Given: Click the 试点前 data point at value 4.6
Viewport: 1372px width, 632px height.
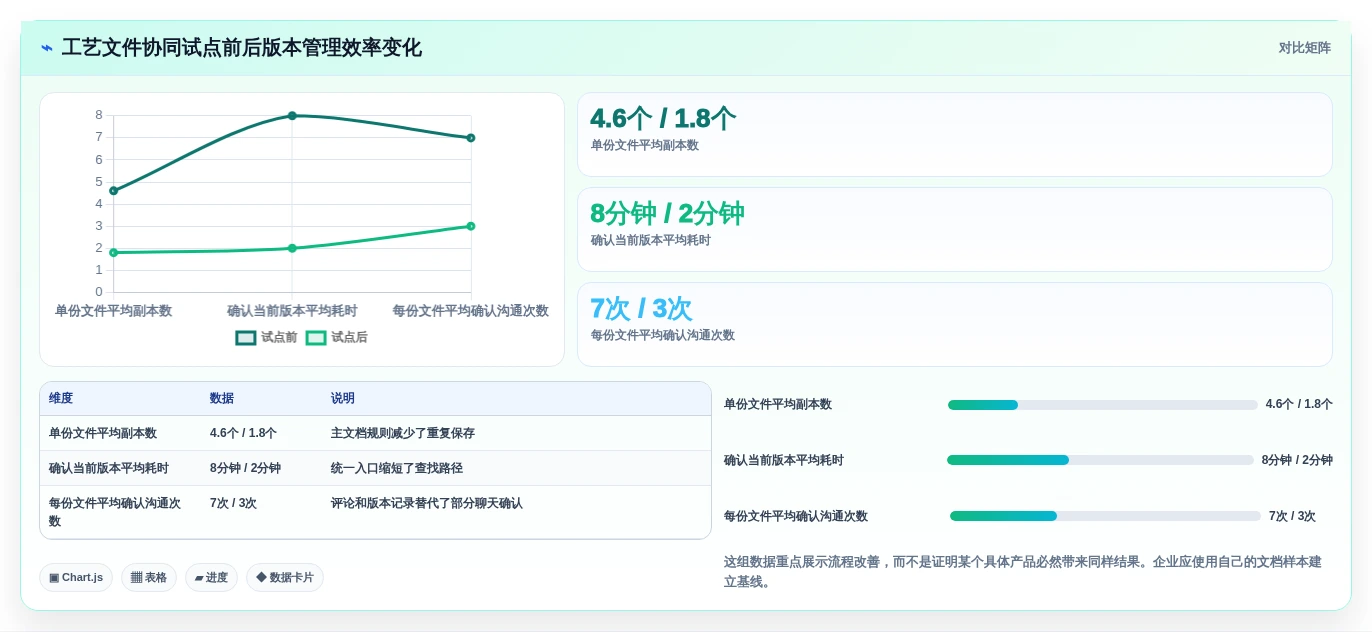Looking at the screenshot, I should 113,190.
